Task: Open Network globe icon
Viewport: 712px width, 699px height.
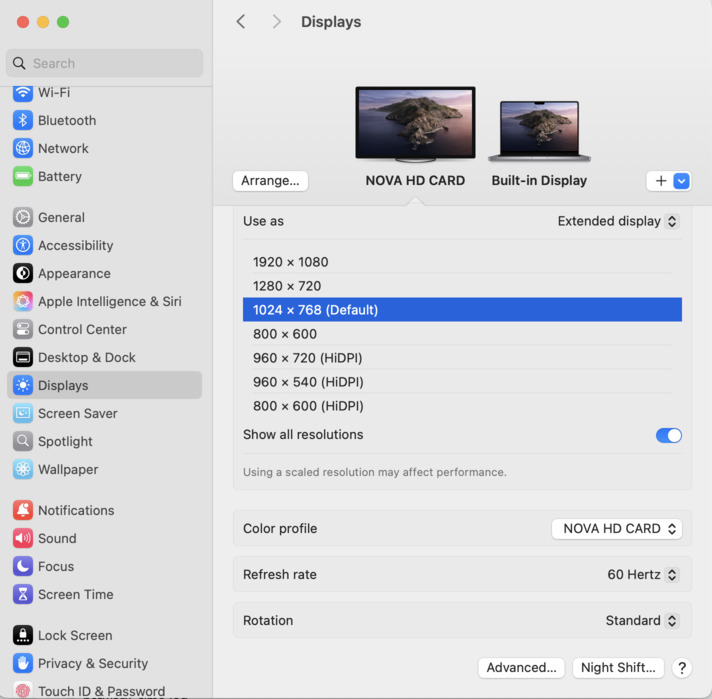Action: point(23,148)
